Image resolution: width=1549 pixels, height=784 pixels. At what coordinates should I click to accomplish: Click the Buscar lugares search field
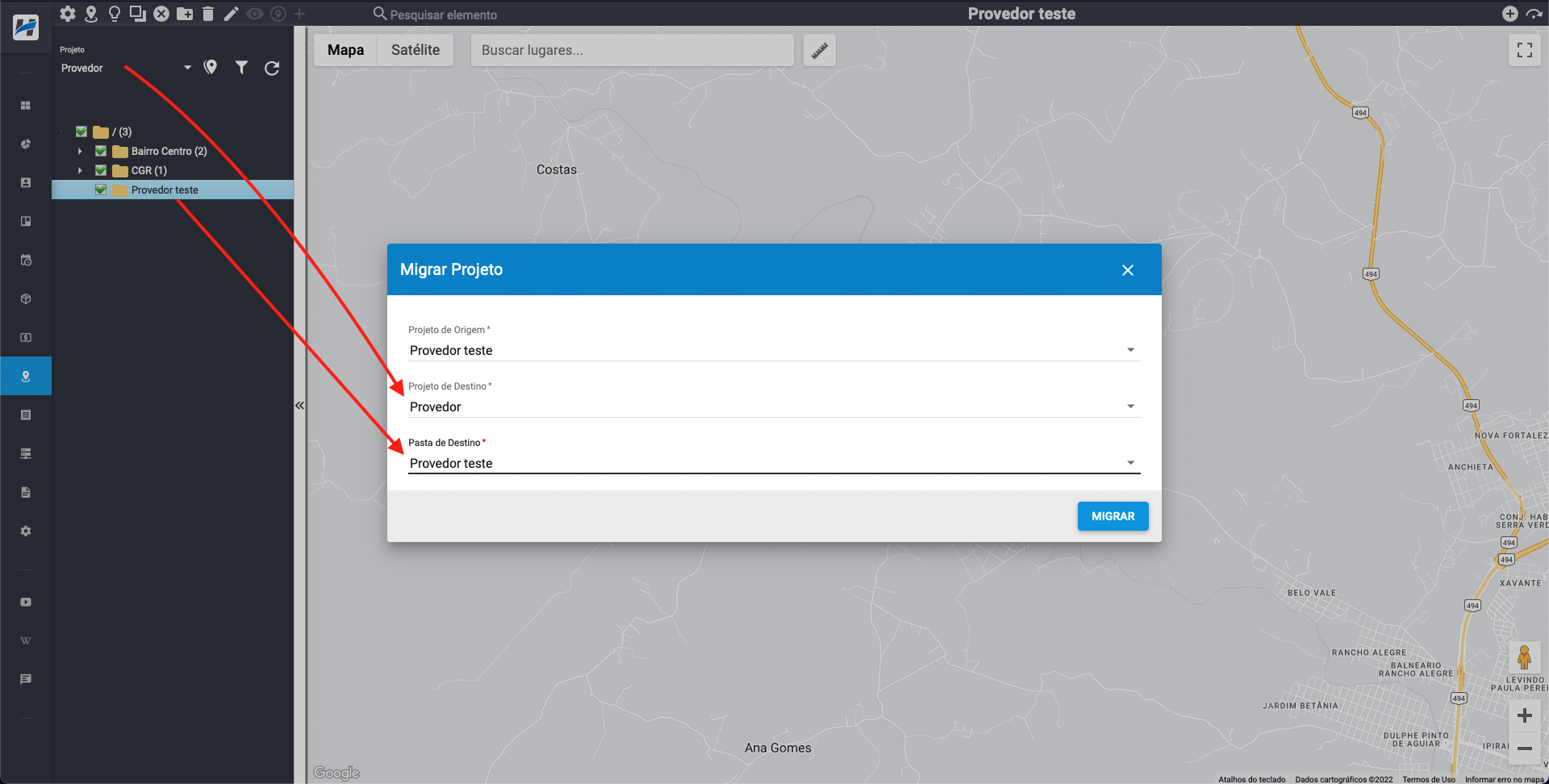(x=632, y=50)
